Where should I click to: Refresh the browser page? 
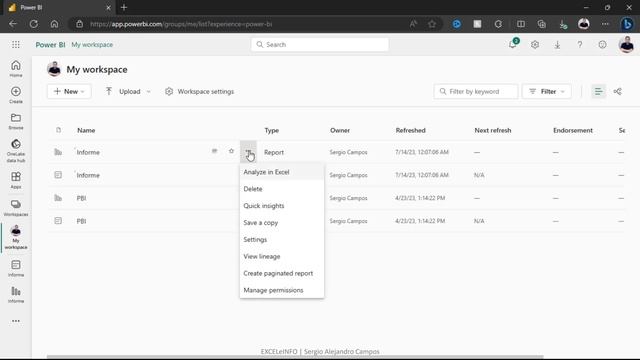[x=33, y=24]
